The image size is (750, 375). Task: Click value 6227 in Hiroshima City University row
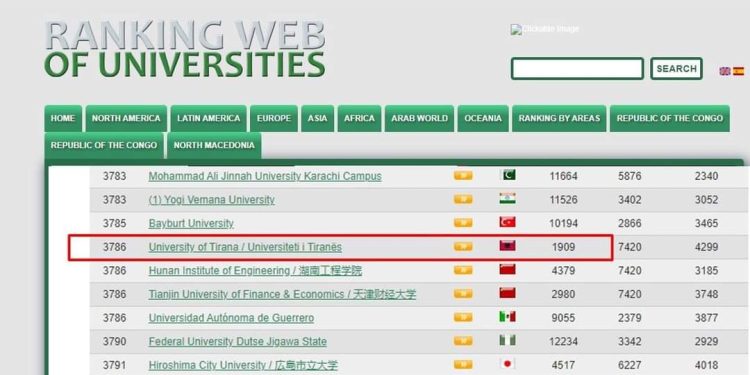pos(629,365)
